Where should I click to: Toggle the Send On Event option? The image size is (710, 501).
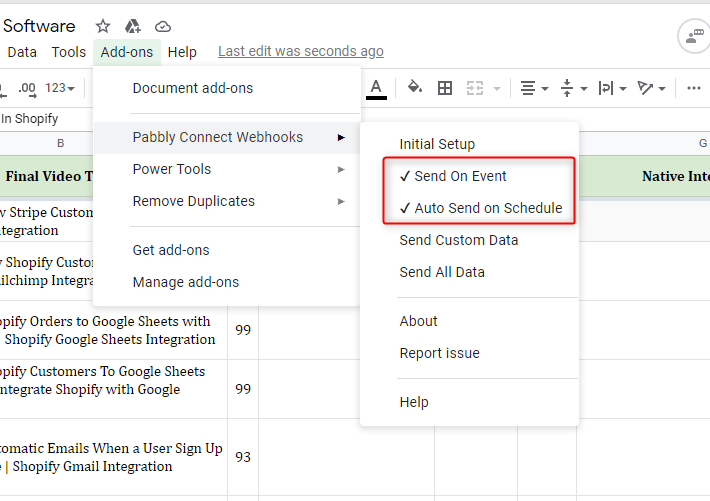[x=470, y=176]
